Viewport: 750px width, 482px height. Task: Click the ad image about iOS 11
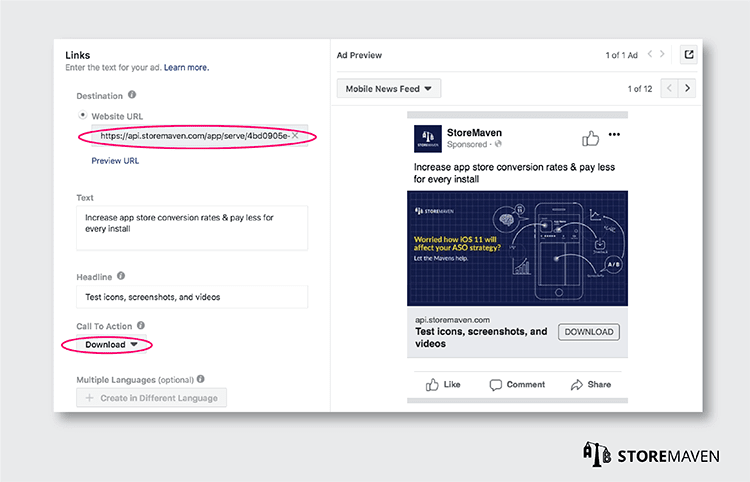pos(517,248)
